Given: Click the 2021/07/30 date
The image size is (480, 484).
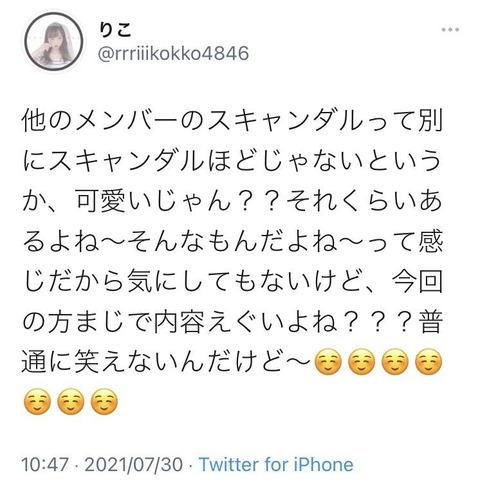Looking at the screenshot, I should (x=134, y=465).
